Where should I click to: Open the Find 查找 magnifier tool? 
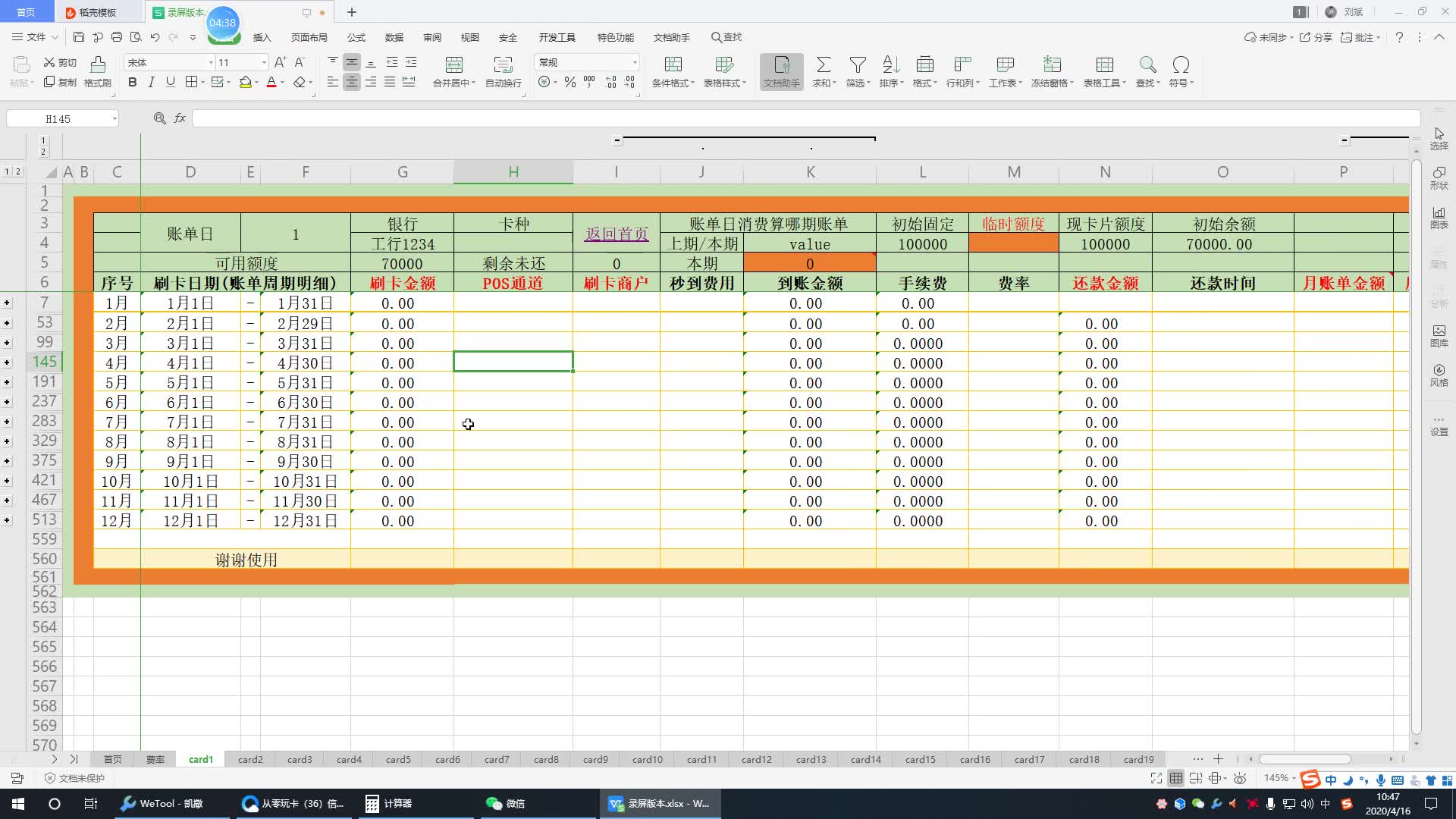click(1147, 65)
